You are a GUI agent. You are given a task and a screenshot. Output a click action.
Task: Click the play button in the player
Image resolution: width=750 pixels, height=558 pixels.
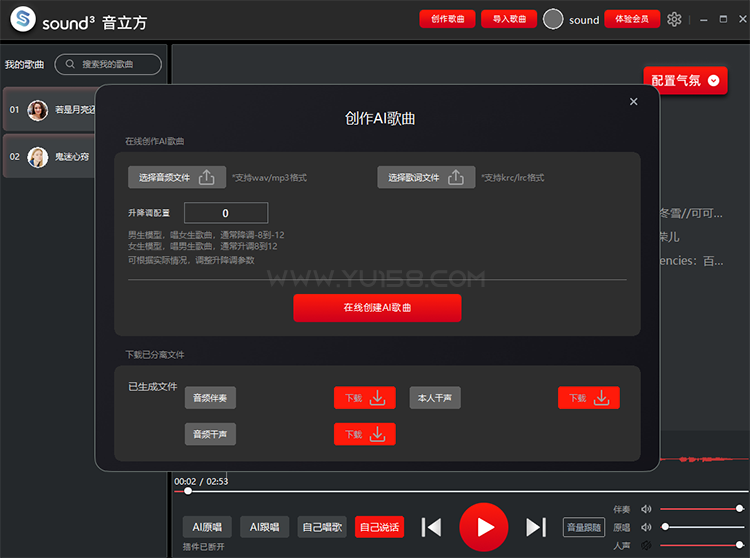pyautogui.click(x=484, y=526)
